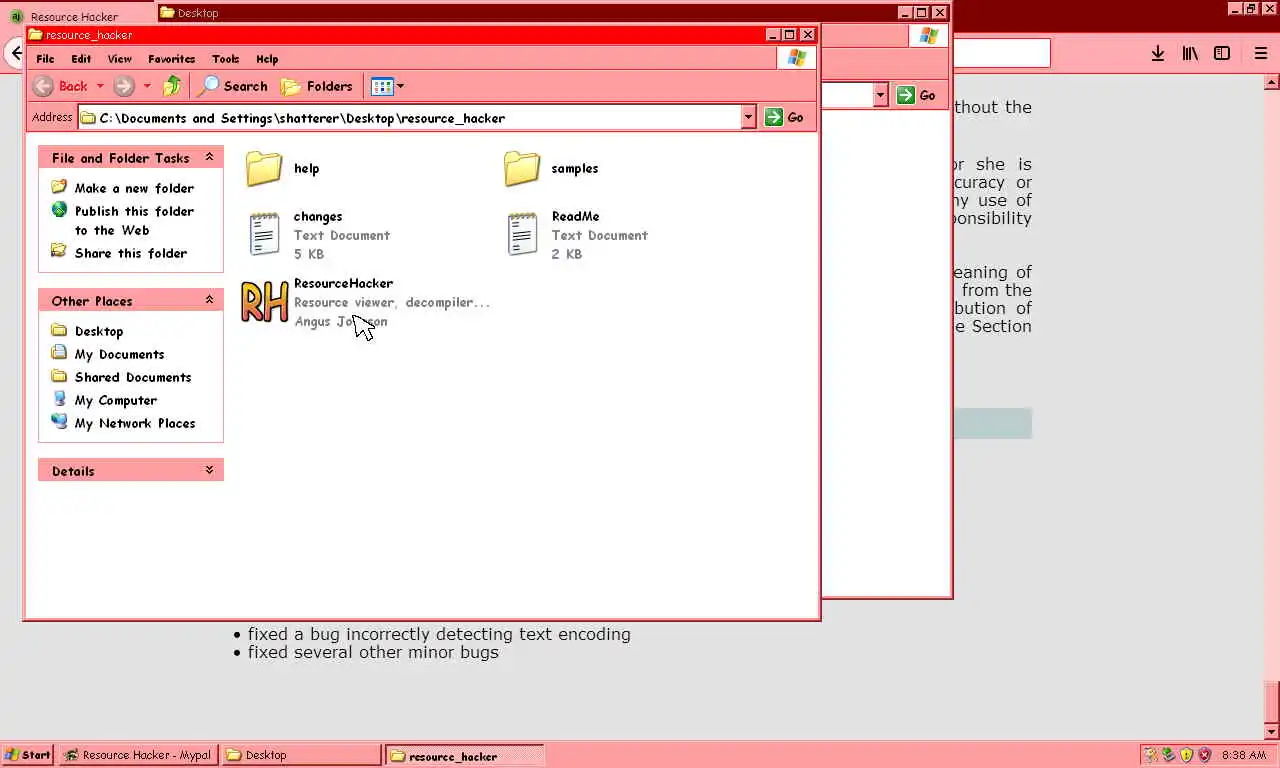Click the browser search field
Viewport: 1280px width, 768px height.
[1001, 53]
